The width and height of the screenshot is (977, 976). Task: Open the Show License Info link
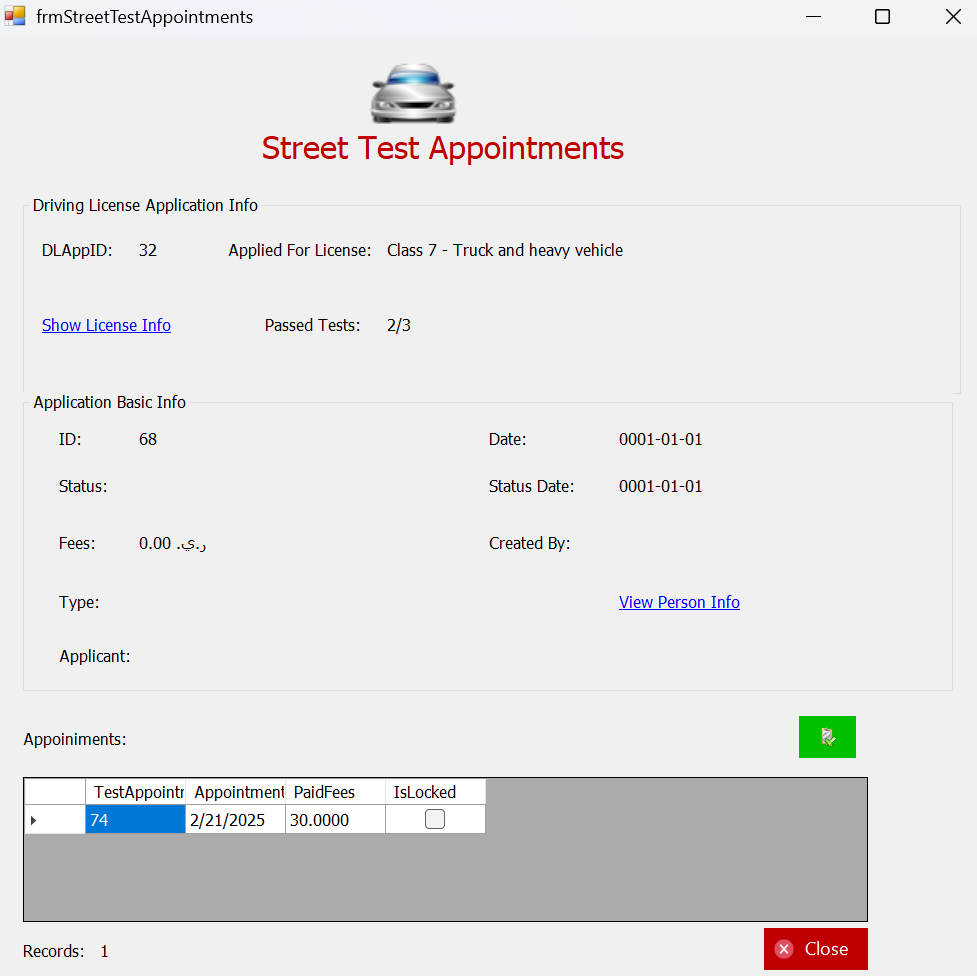point(107,325)
